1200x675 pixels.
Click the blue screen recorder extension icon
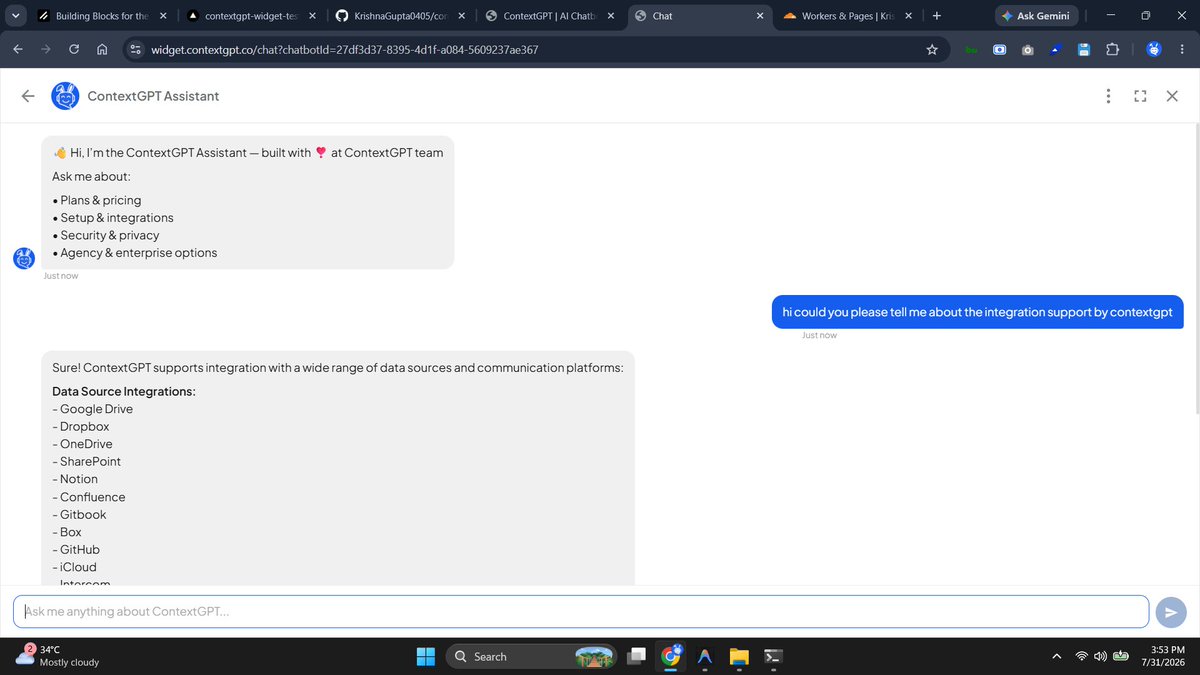point(999,49)
